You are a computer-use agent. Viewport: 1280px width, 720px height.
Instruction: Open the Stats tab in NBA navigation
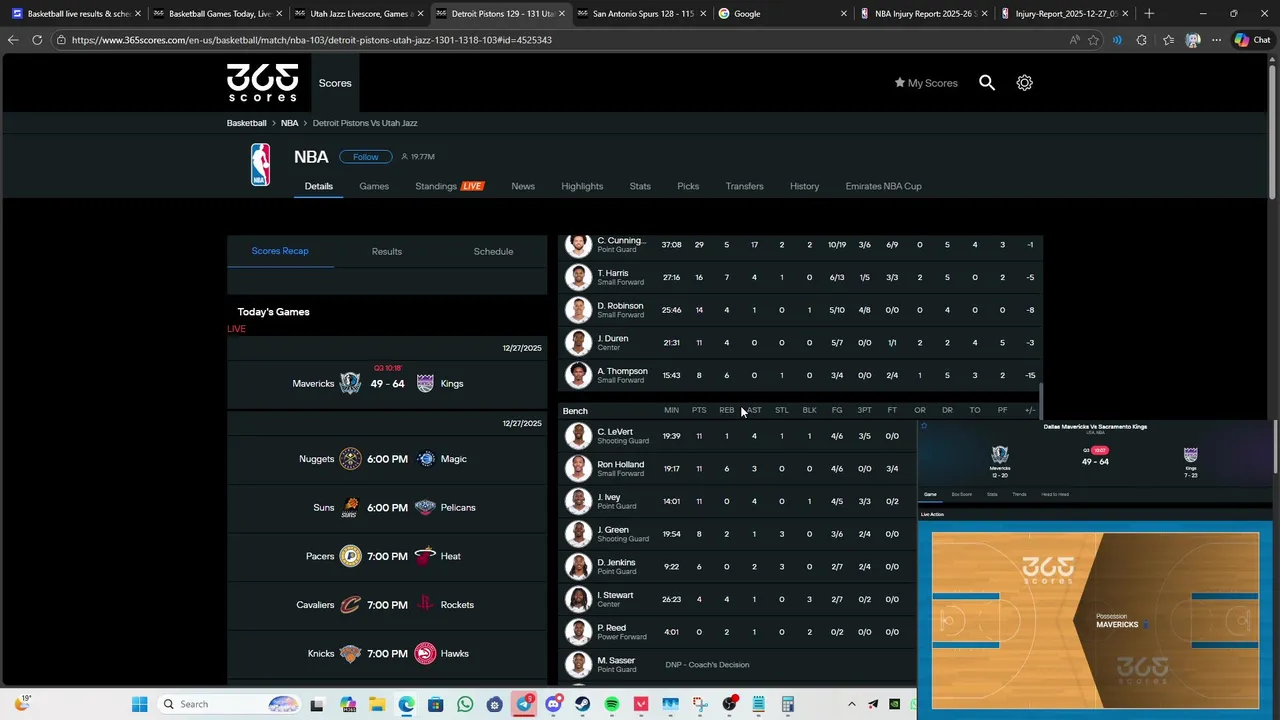[x=640, y=186]
